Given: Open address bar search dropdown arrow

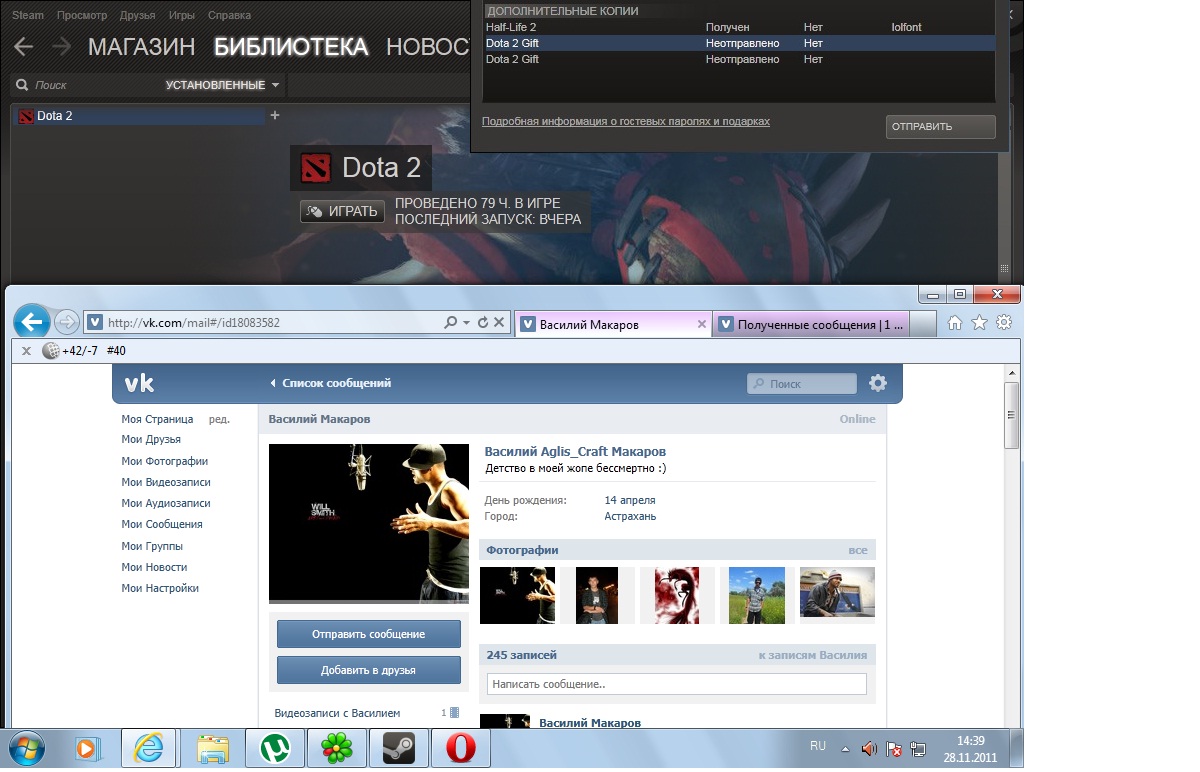Looking at the screenshot, I should [466, 322].
